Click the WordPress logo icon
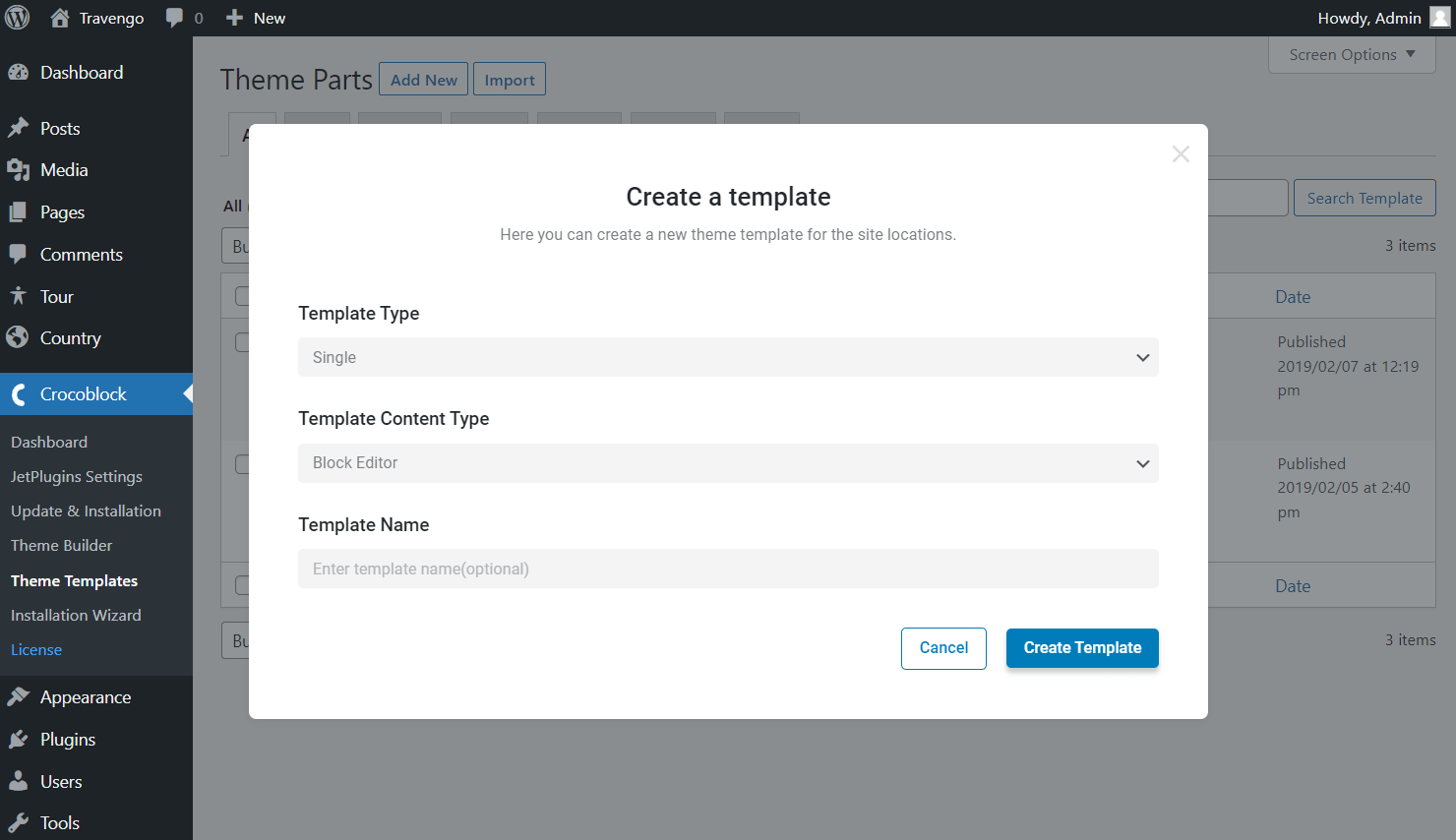This screenshot has width=1456, height=840. point(18,18)
